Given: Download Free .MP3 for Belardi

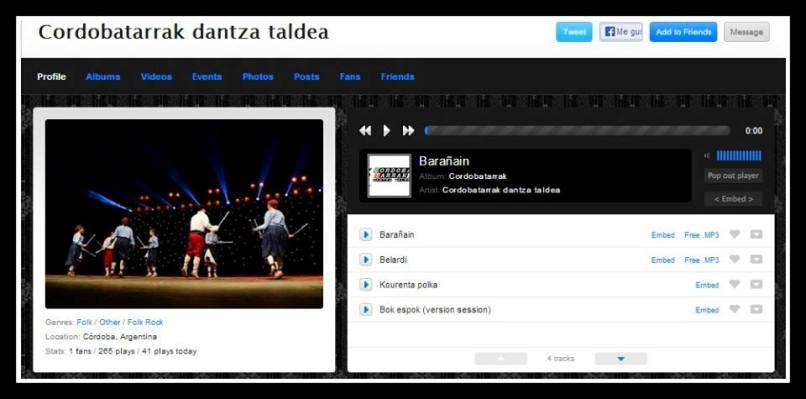Looking at the screenshot, I should click(702, 260).
